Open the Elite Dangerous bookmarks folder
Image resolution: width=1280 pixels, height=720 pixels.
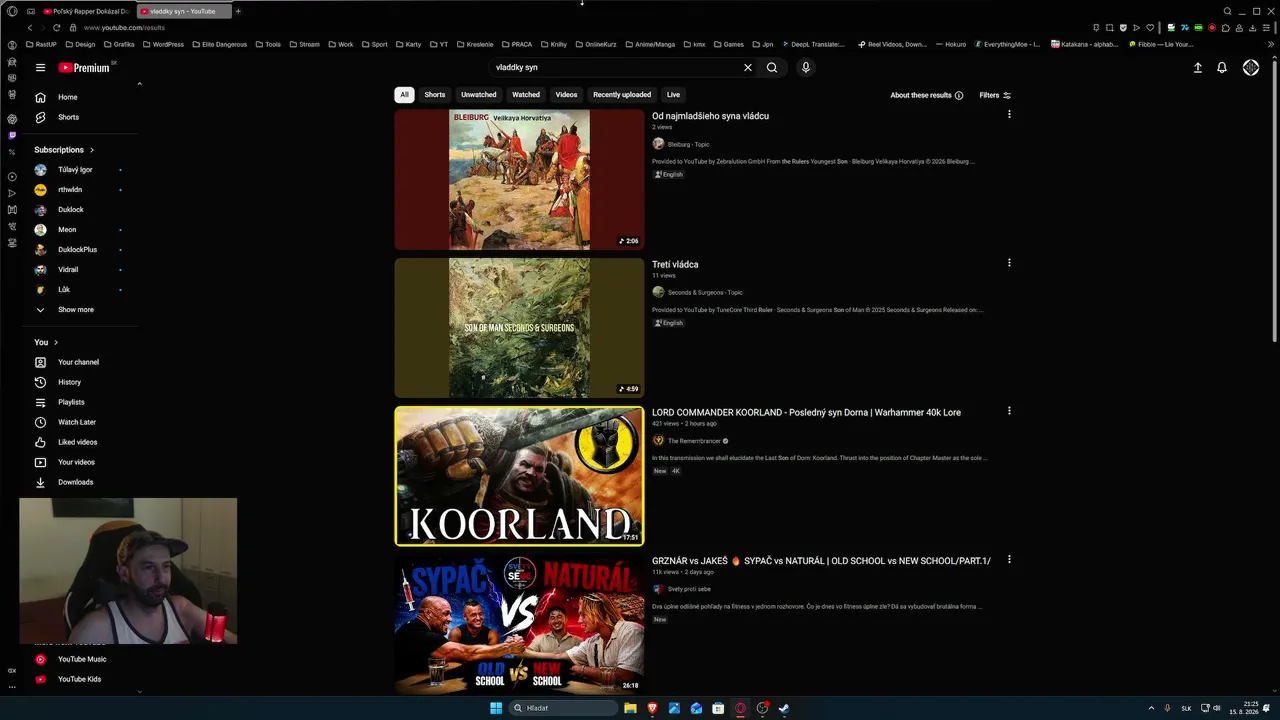219,44
